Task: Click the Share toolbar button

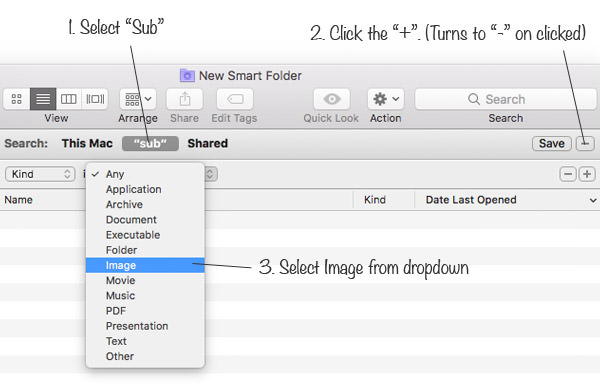Action: point(184,99)
